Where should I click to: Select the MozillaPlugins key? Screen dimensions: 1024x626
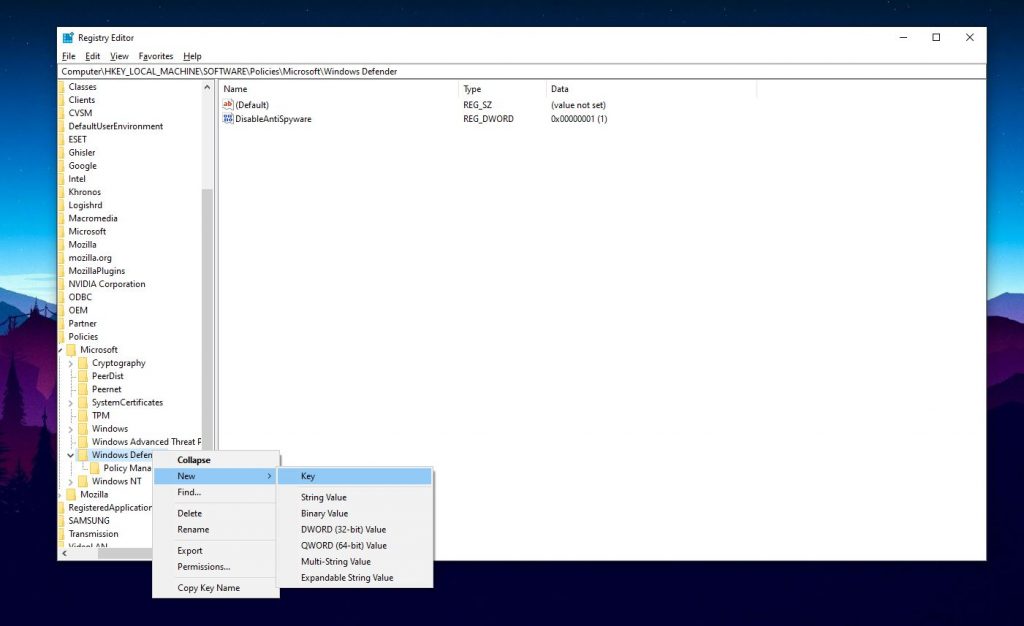(97, 271)
